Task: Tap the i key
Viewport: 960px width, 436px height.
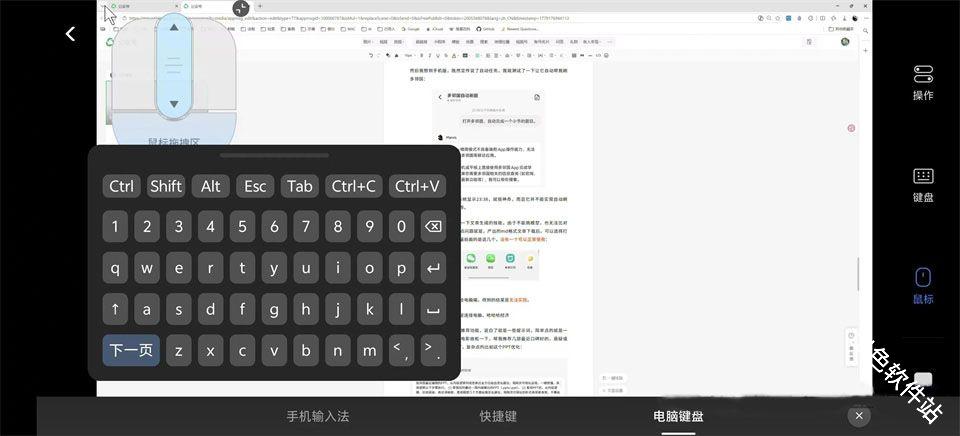Action: 337,268
